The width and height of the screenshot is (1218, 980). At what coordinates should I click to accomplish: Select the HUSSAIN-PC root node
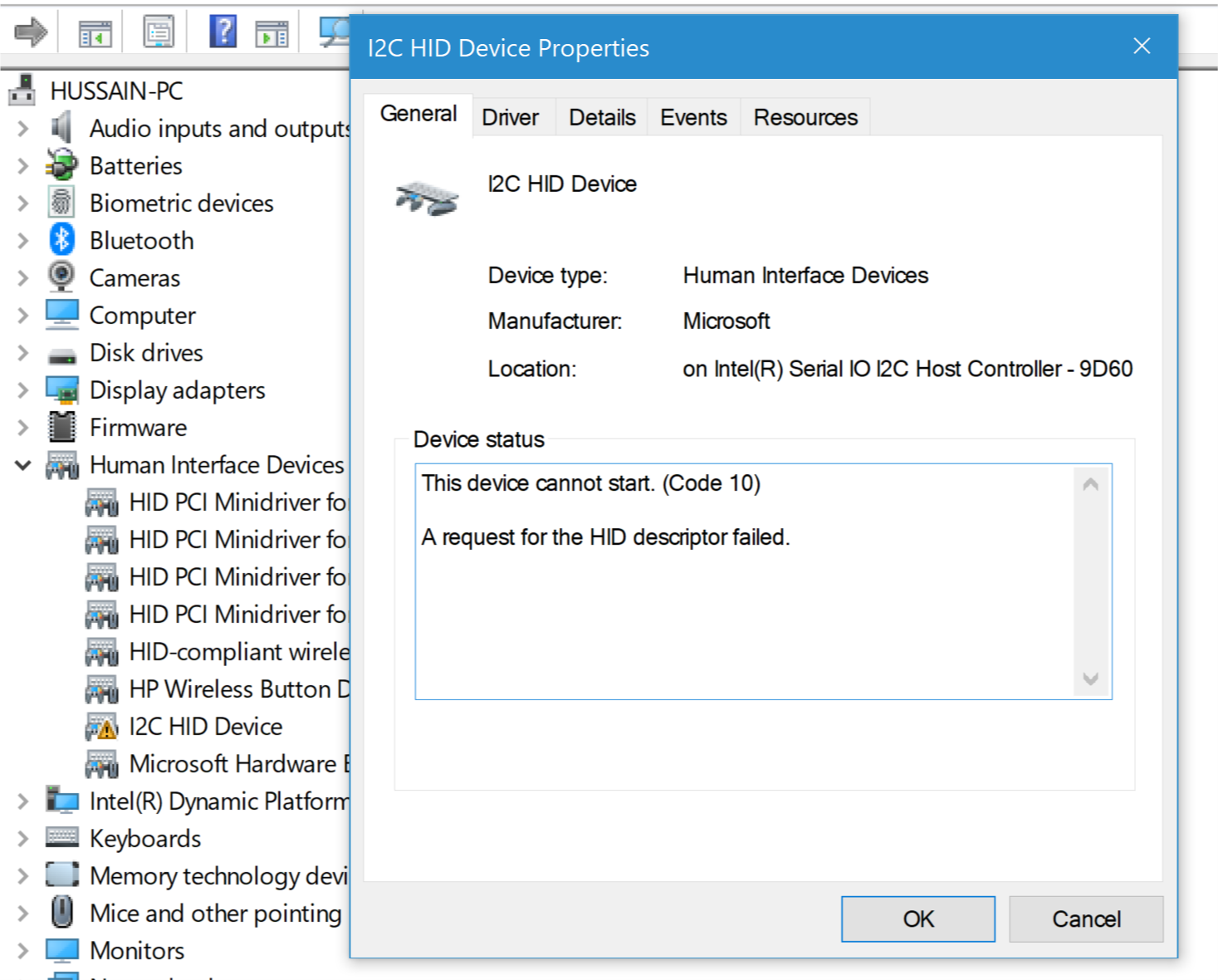tap(116, 91)
